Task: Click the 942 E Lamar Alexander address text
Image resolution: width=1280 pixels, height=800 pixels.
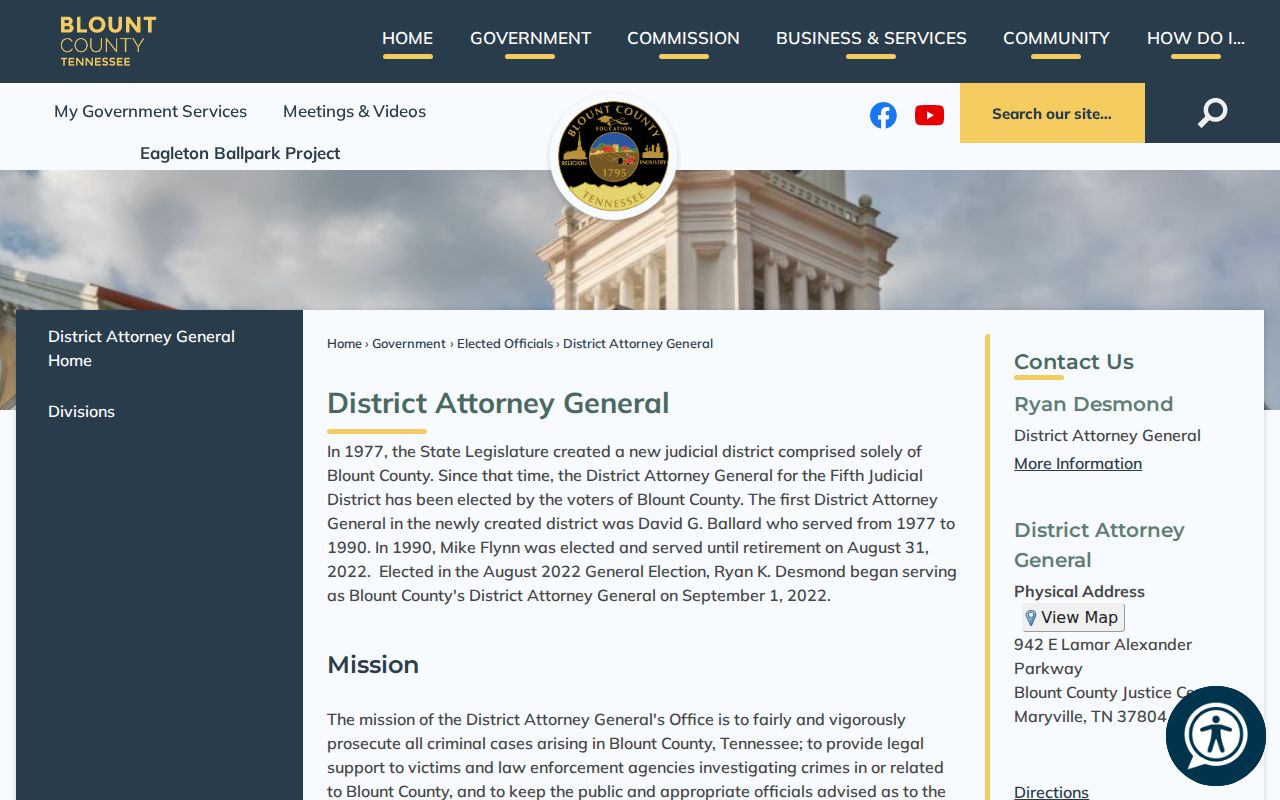Action: tap(1103, 656)
